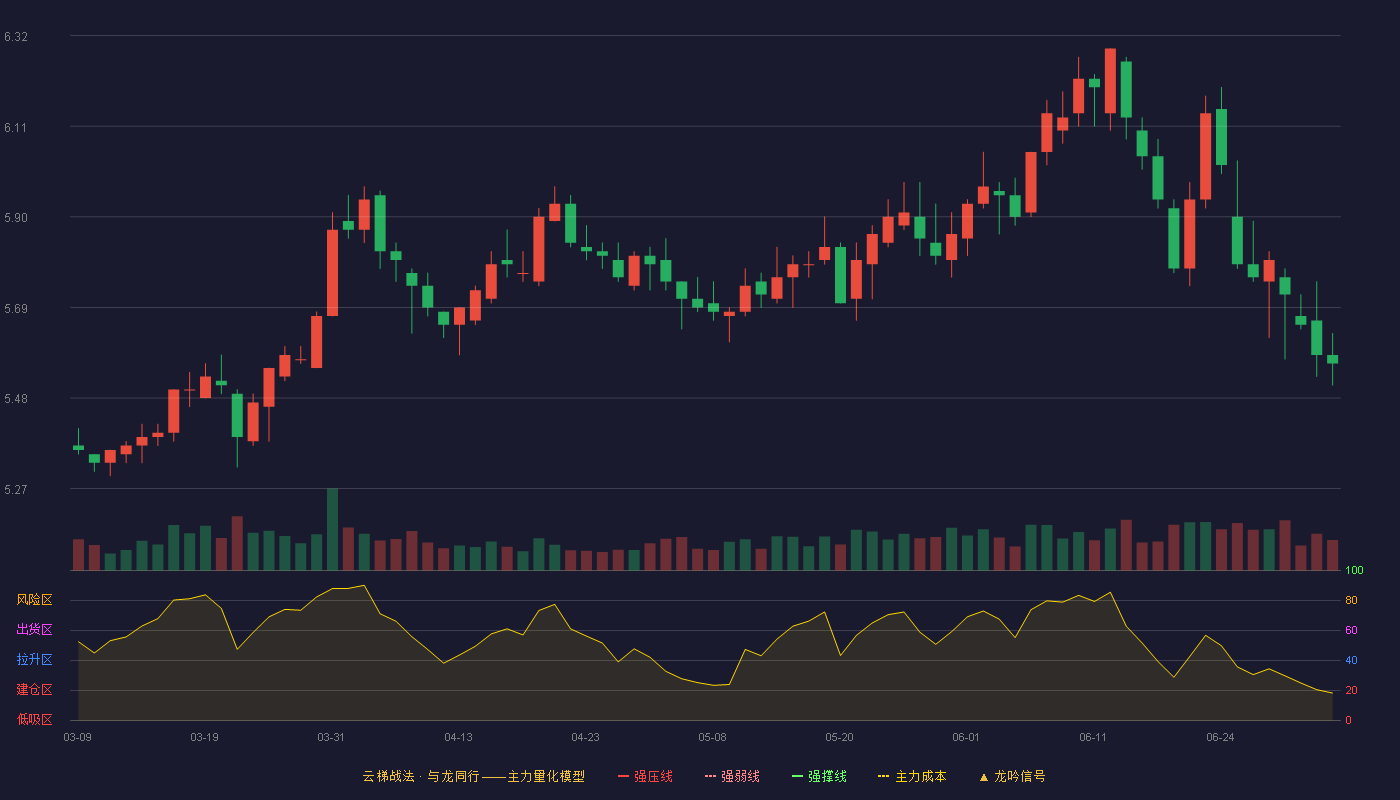This screenshot has height=800, width=1400.
Task: Click the 05-20 date label
Action: click(839, 737)
